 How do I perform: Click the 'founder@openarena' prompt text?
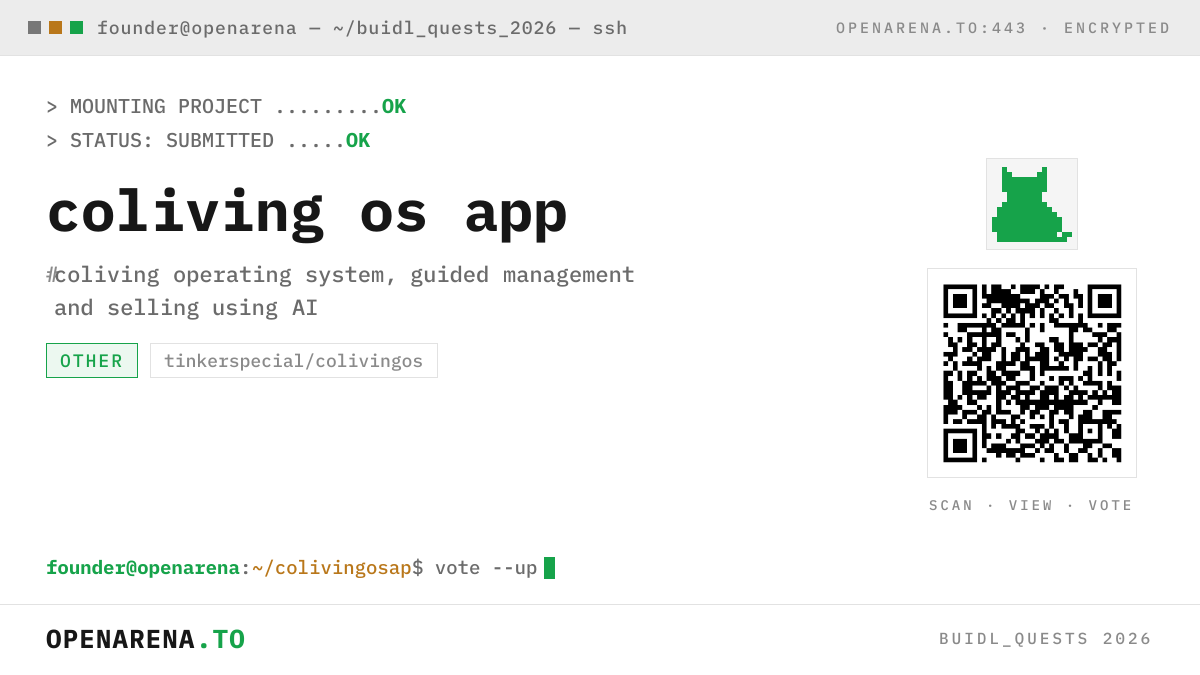pos(143,568)
